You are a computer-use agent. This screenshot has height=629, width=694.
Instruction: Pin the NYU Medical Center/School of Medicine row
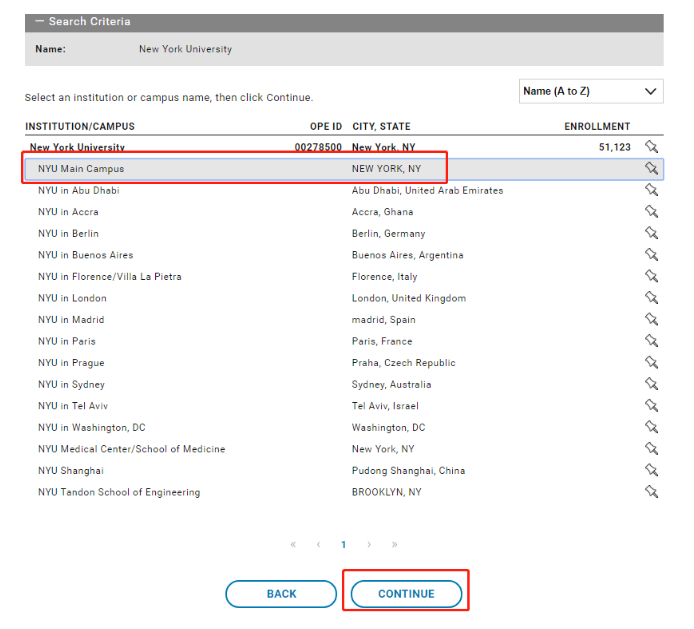(651, 449)
